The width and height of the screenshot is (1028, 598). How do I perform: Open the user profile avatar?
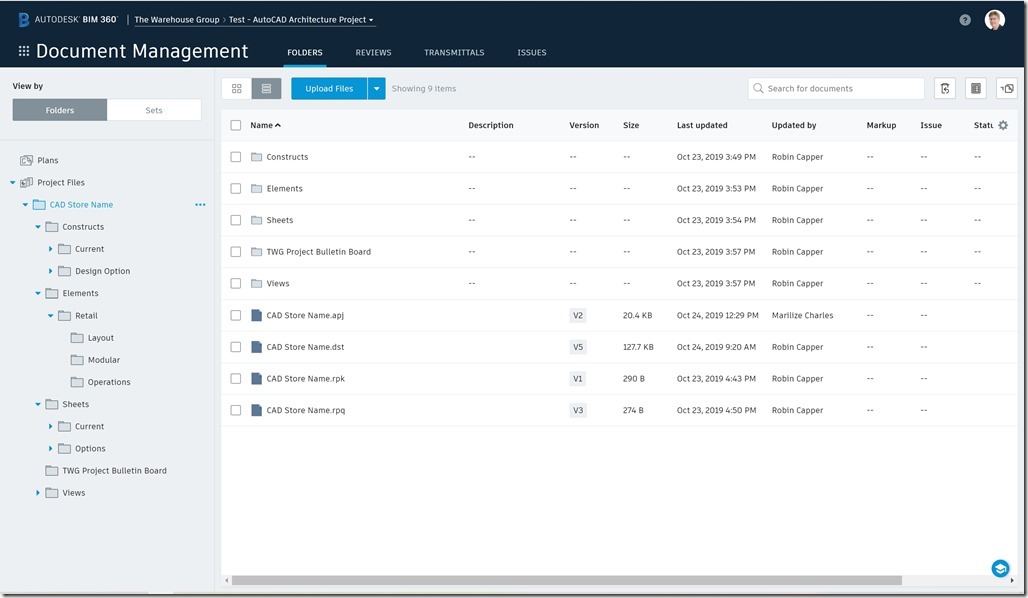994,20
